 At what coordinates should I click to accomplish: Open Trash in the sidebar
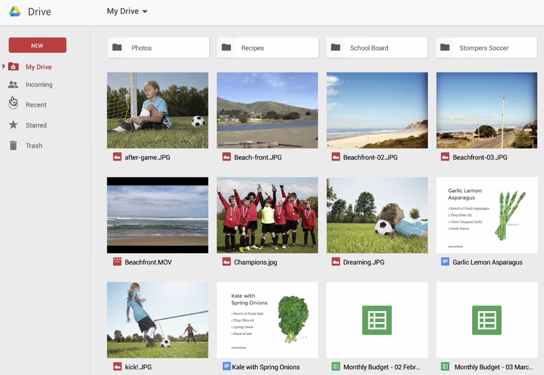pos(34,146)
